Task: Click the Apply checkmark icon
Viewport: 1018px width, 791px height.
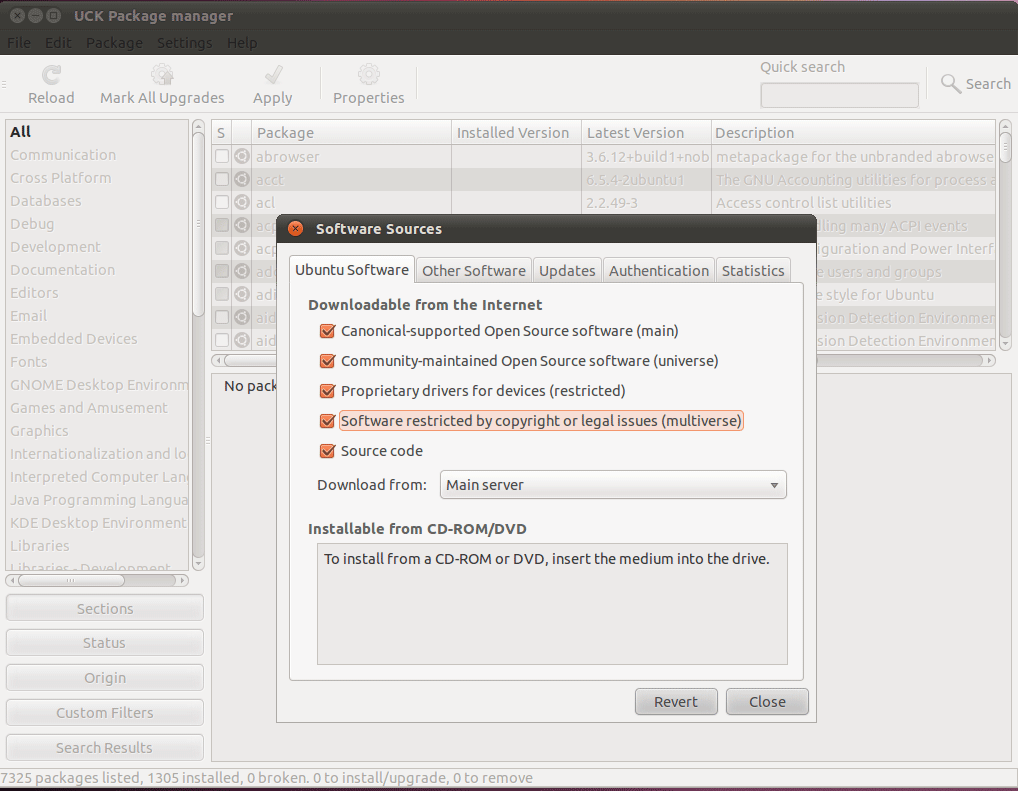Action: coord(273,75)
